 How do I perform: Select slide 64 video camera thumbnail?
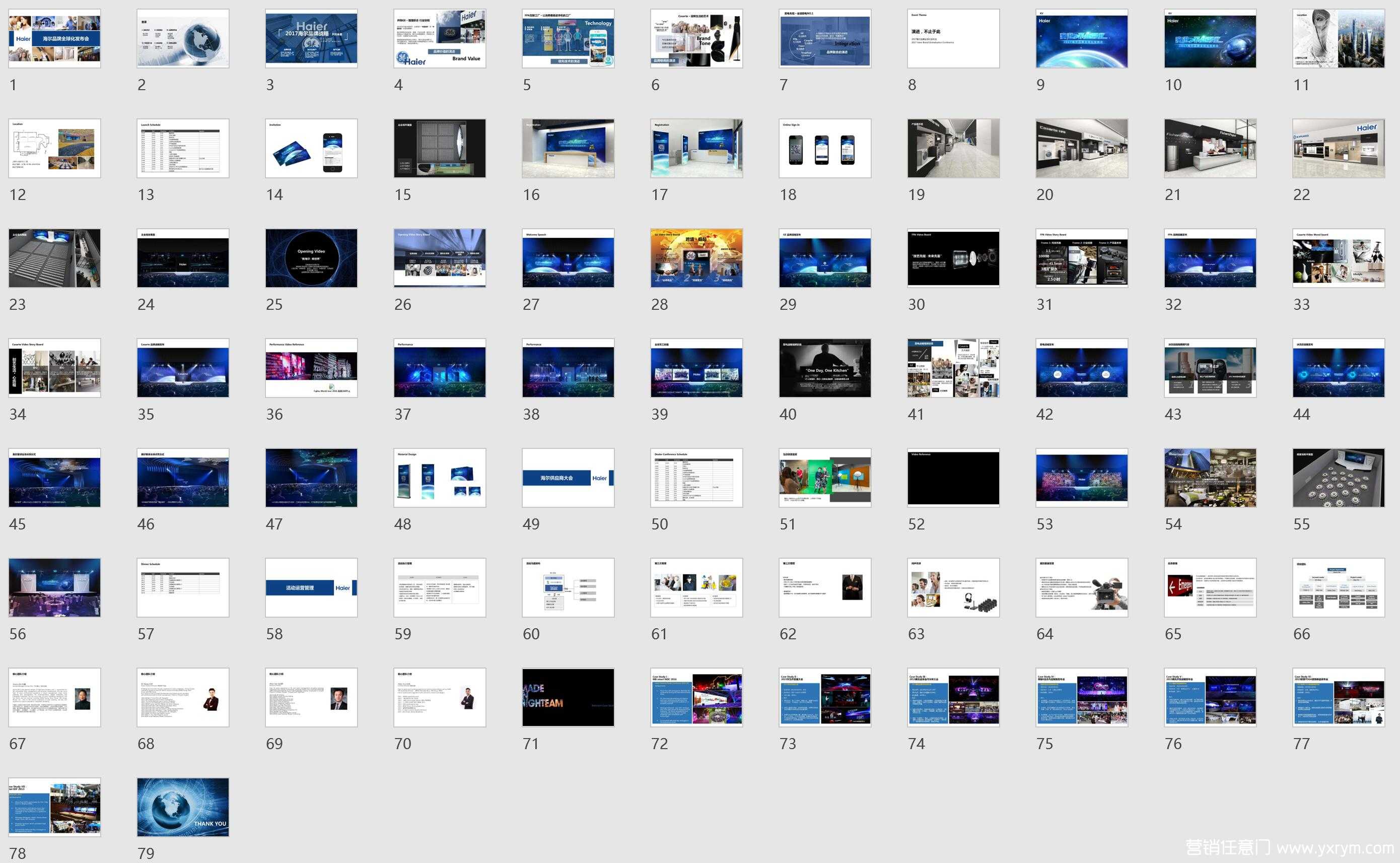click(1082, 588)
